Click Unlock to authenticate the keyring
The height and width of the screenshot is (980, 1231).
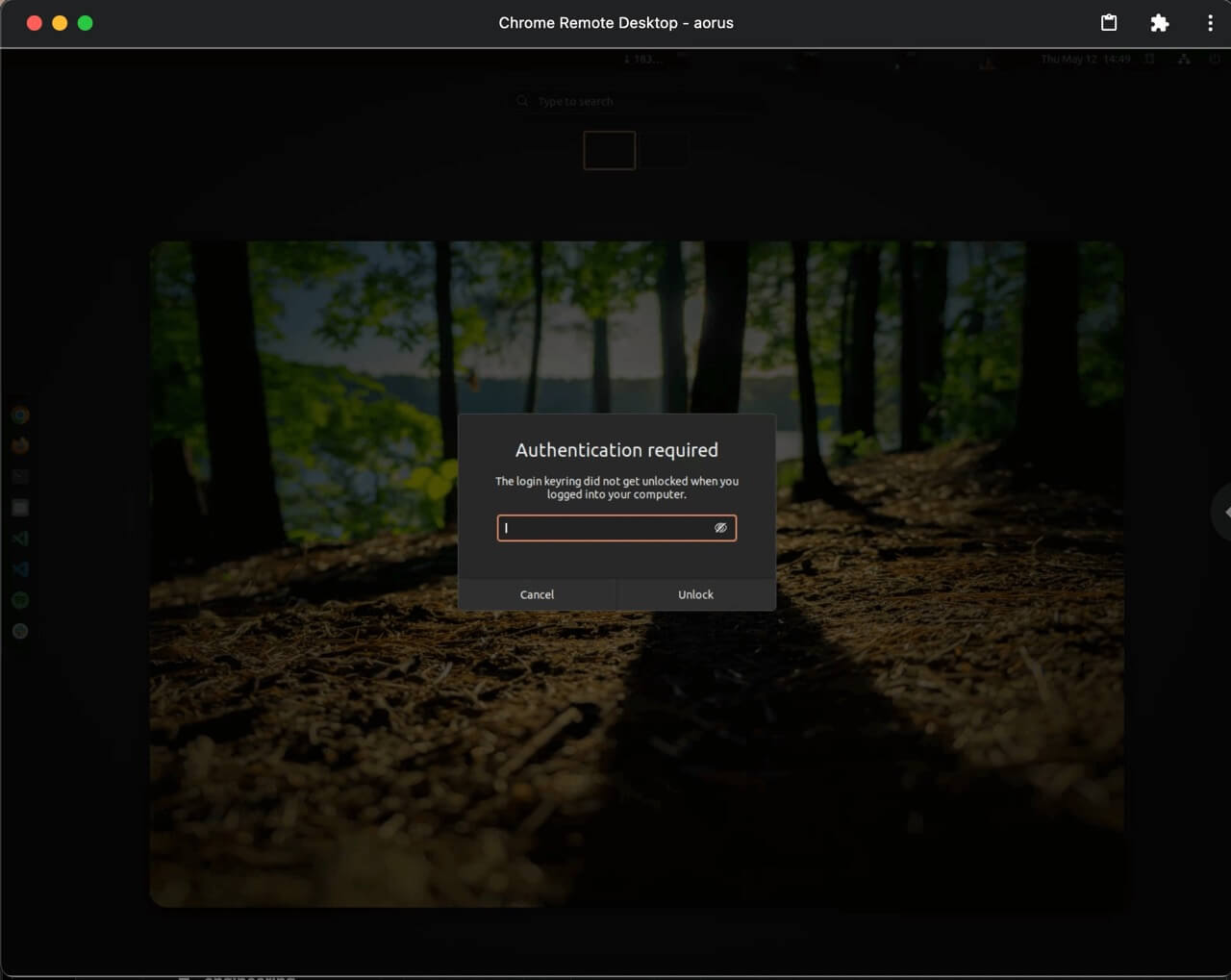[695, 594]
